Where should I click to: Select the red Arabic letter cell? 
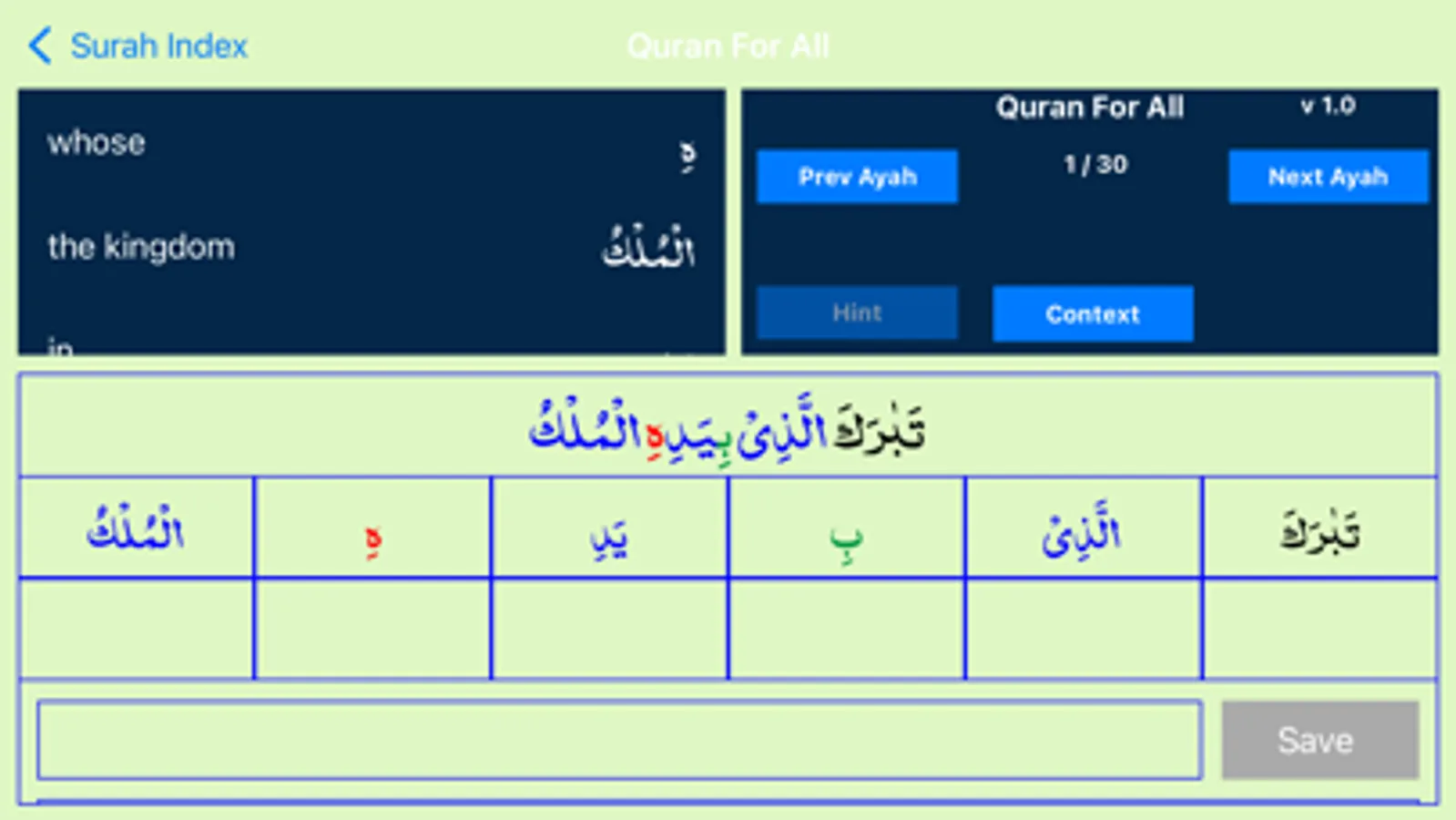click(372, 528)
